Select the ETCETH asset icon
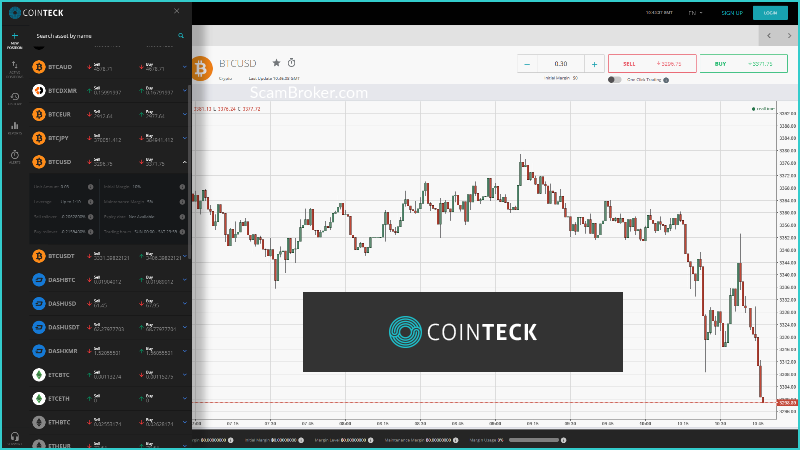 click(39, 398)
